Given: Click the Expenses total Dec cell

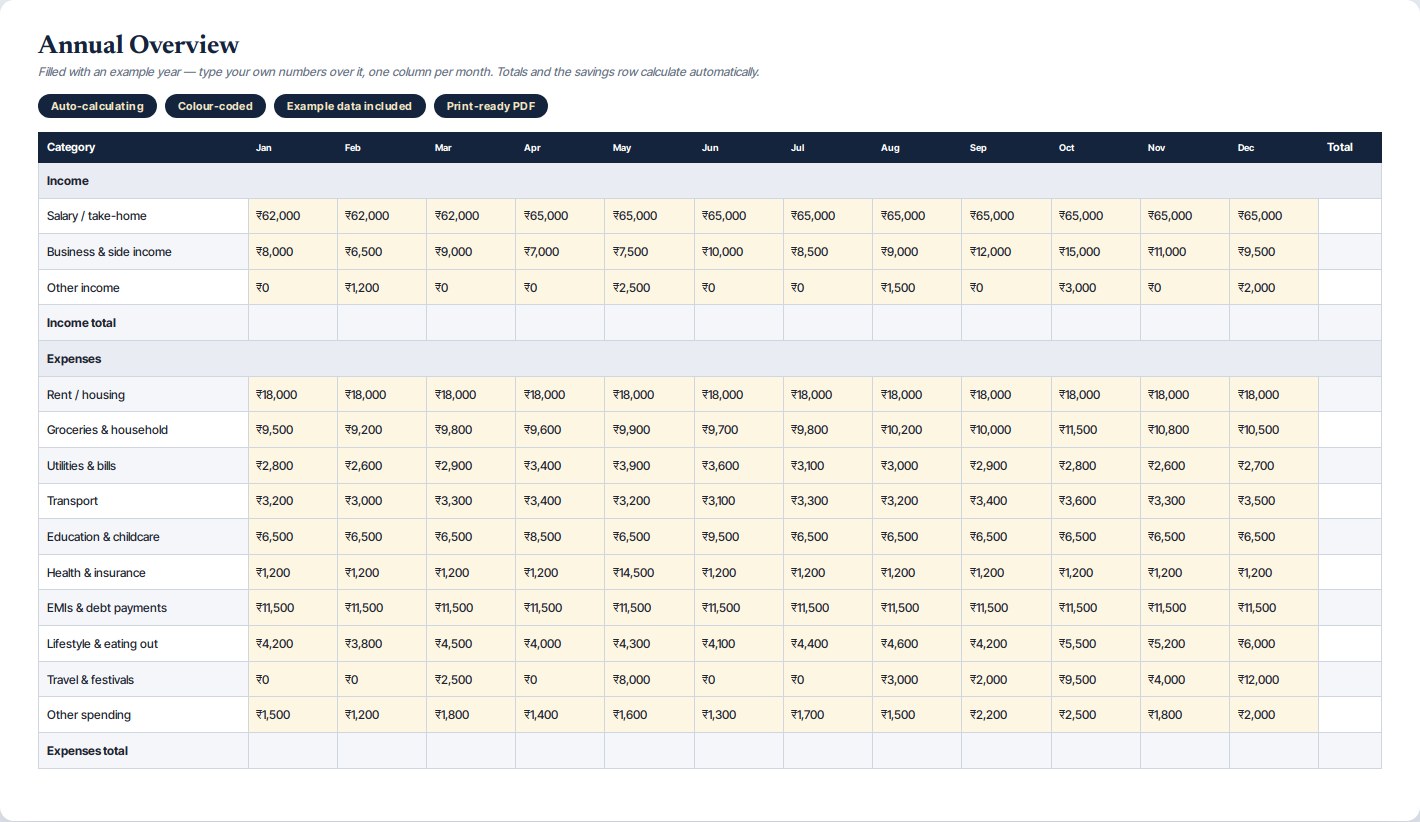Looking at the screenshot, I should (x=1274, y=751).
